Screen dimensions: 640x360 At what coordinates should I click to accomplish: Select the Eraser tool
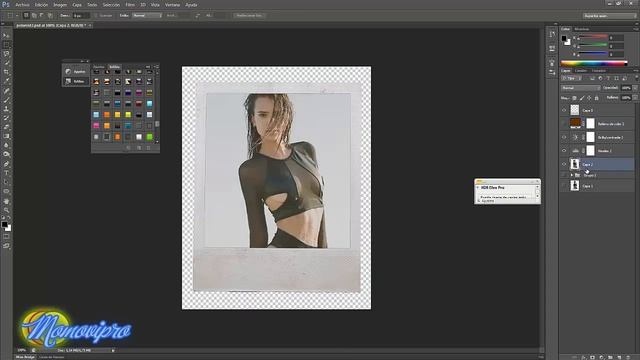[6, 127]
